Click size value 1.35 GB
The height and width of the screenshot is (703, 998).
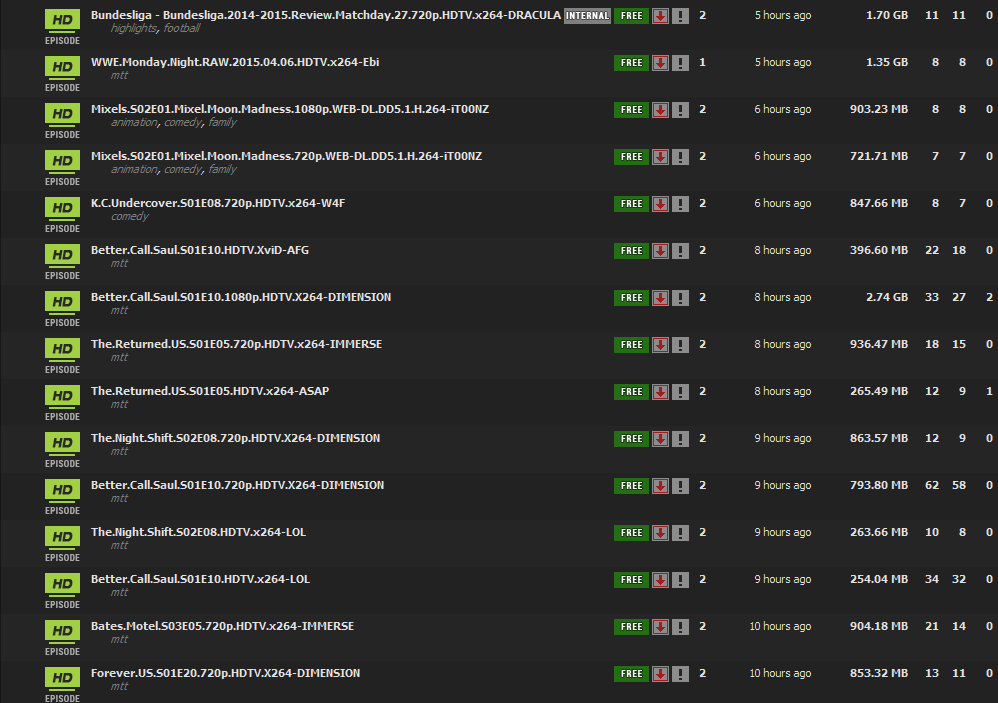(x=887, y=62)
